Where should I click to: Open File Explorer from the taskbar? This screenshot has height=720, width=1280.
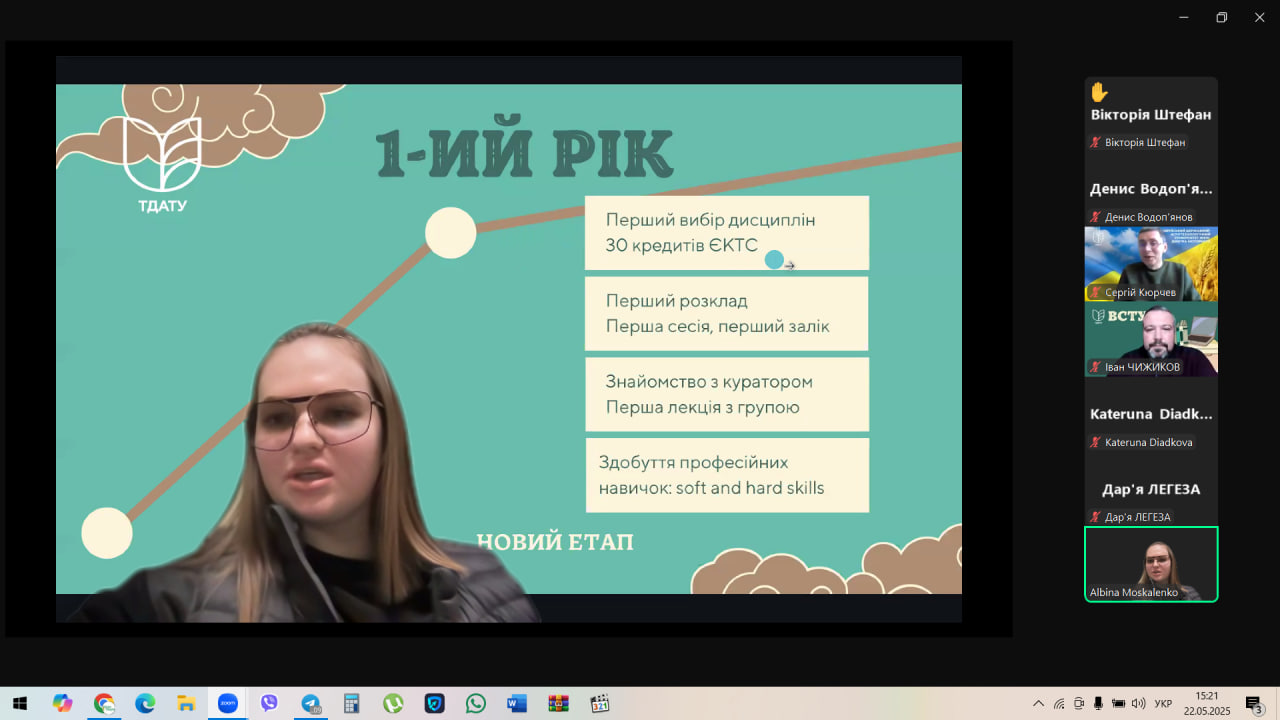click(x=186, y=704)
